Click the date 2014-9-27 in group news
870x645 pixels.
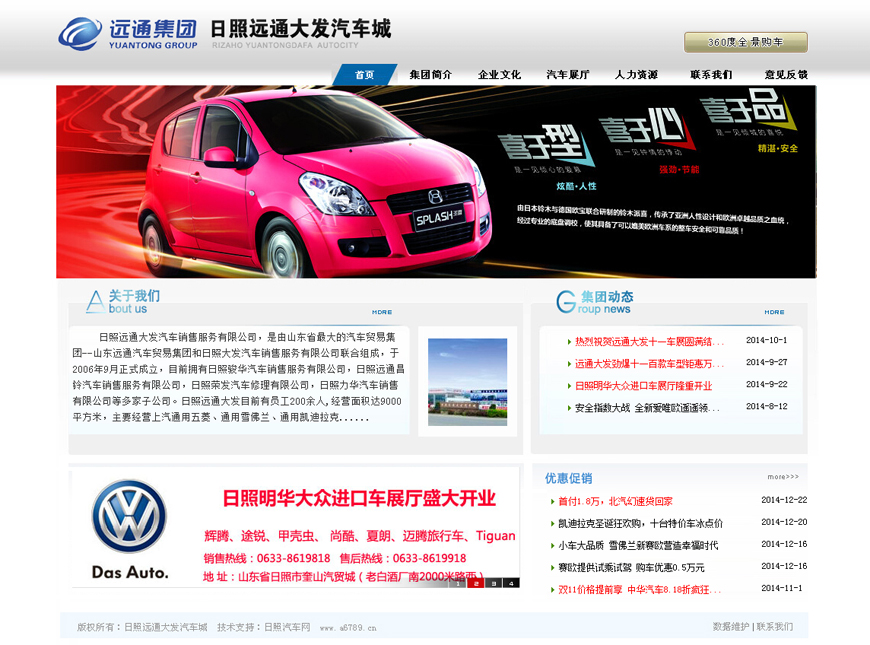tap(766, 362)
